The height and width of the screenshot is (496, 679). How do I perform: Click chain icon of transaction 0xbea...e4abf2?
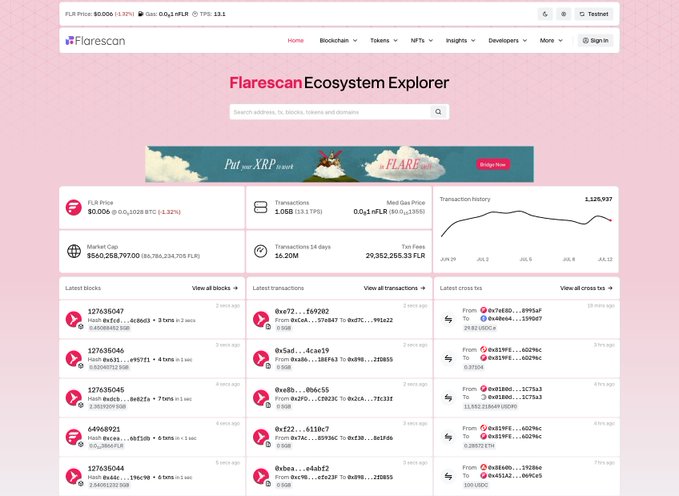[261, 476]
